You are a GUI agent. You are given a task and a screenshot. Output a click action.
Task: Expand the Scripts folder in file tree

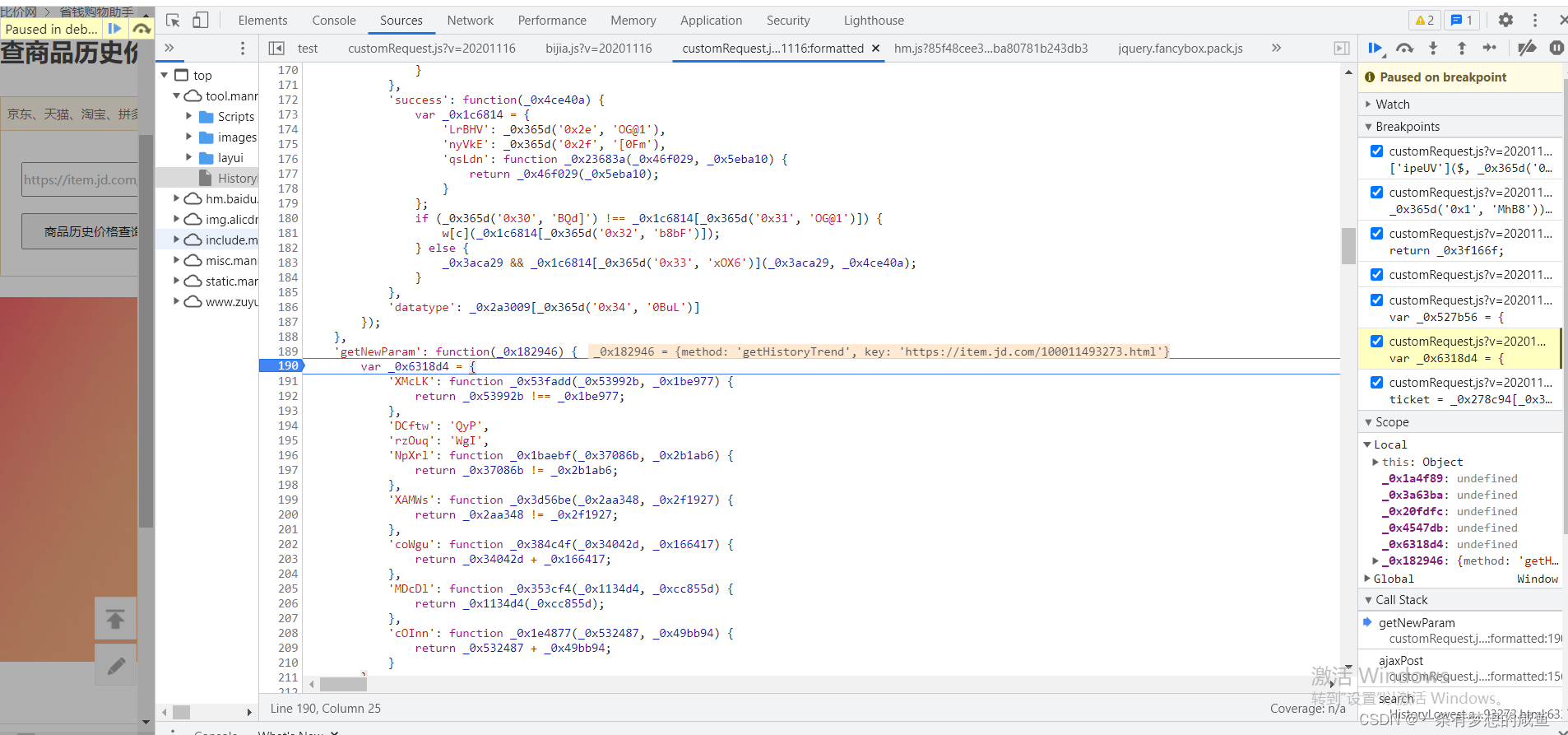click(x=188, y=116)
